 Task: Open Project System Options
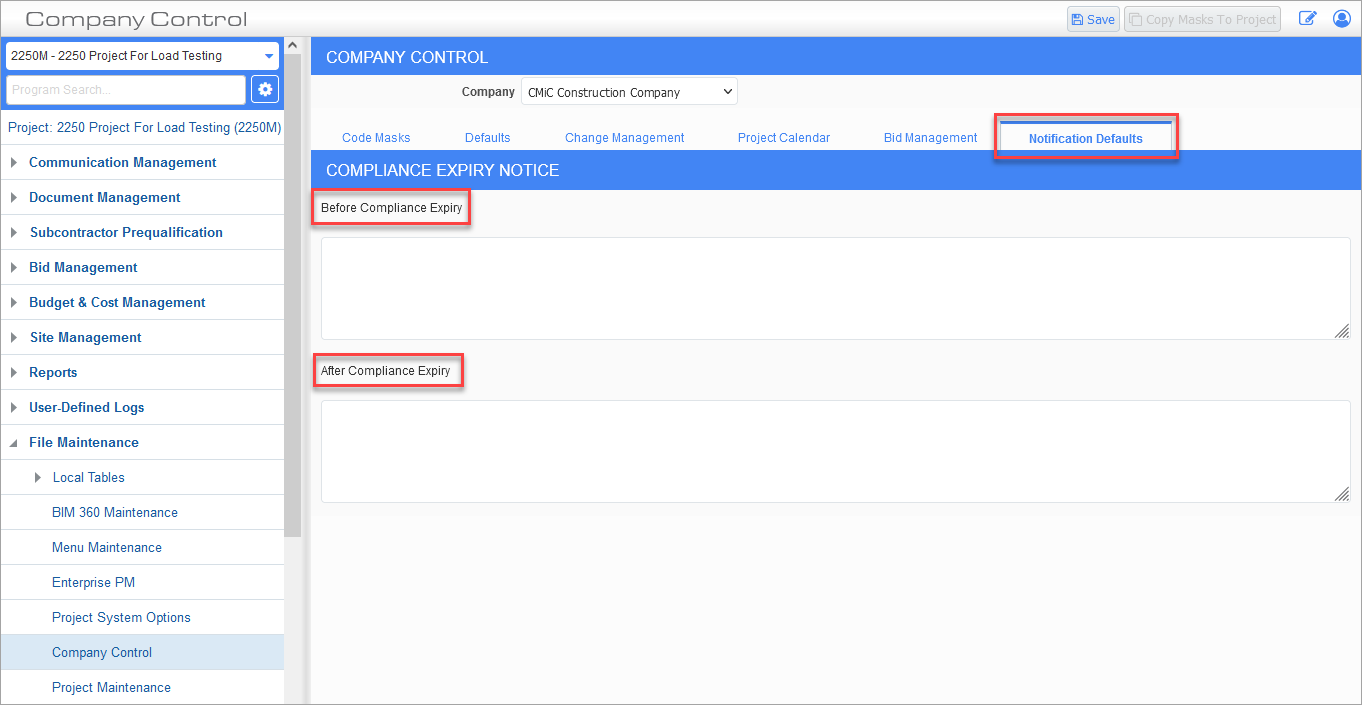[121, 617]
